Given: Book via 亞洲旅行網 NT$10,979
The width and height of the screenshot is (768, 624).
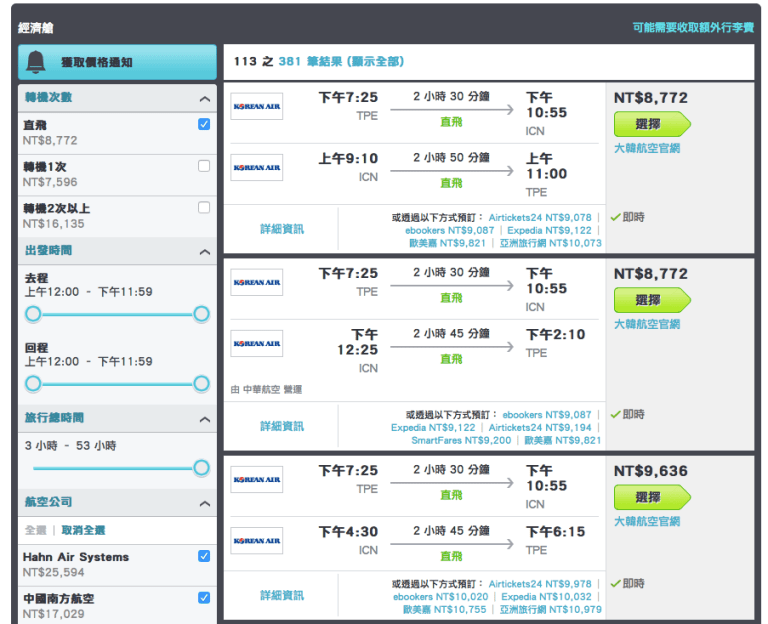Looking at the screenshot, I should click(551, 609).
